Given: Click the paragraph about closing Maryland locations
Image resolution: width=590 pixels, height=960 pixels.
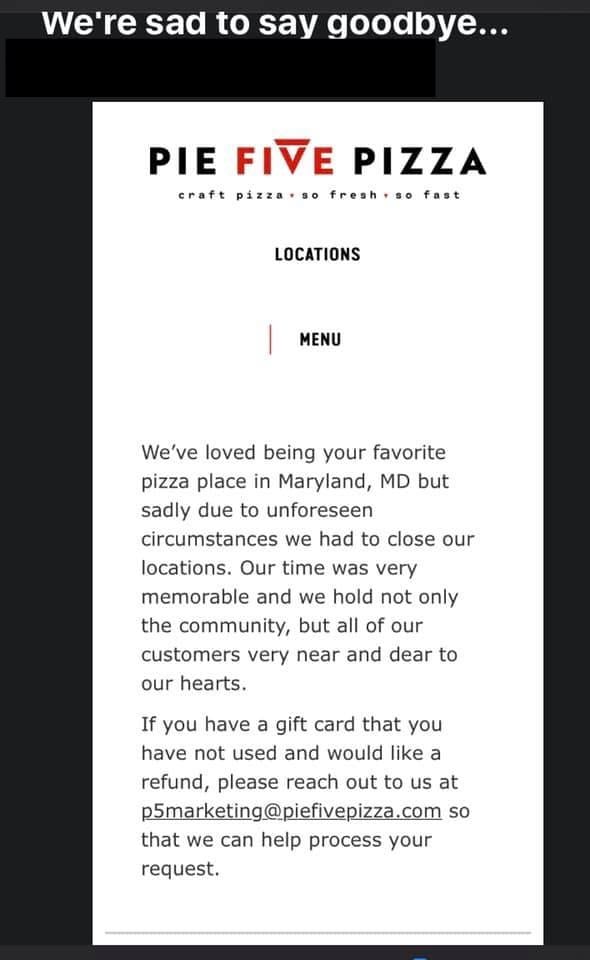Looking at the screenshot, I should 308,568.
